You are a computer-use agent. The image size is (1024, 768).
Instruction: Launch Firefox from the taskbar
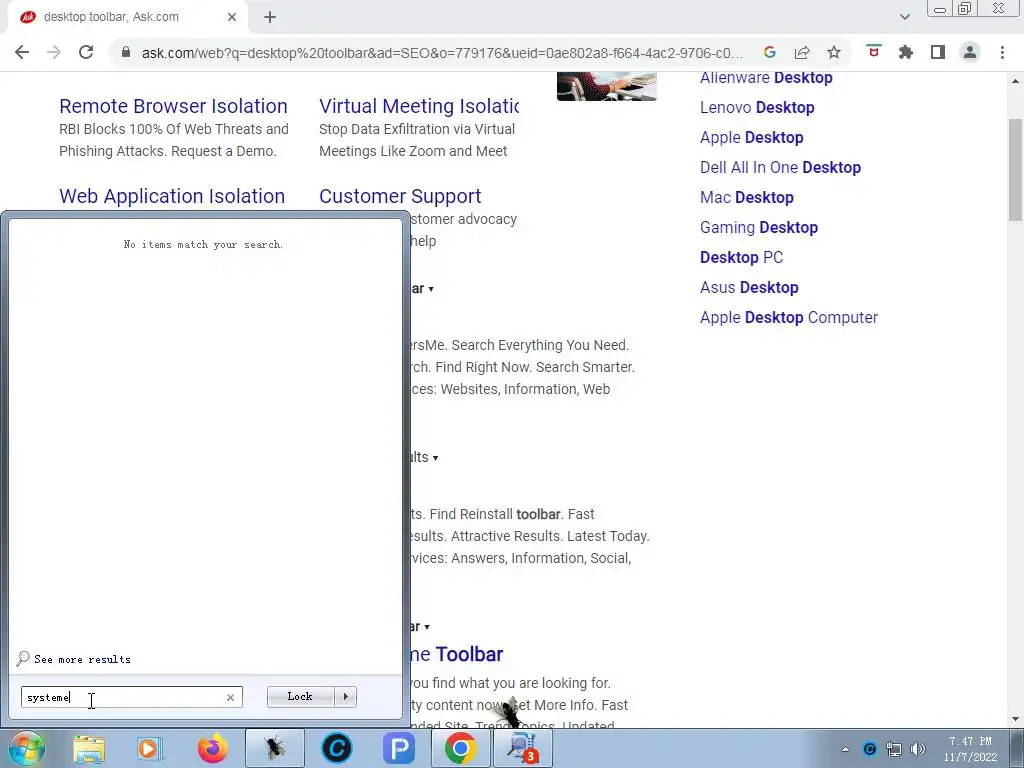[212, 748]
